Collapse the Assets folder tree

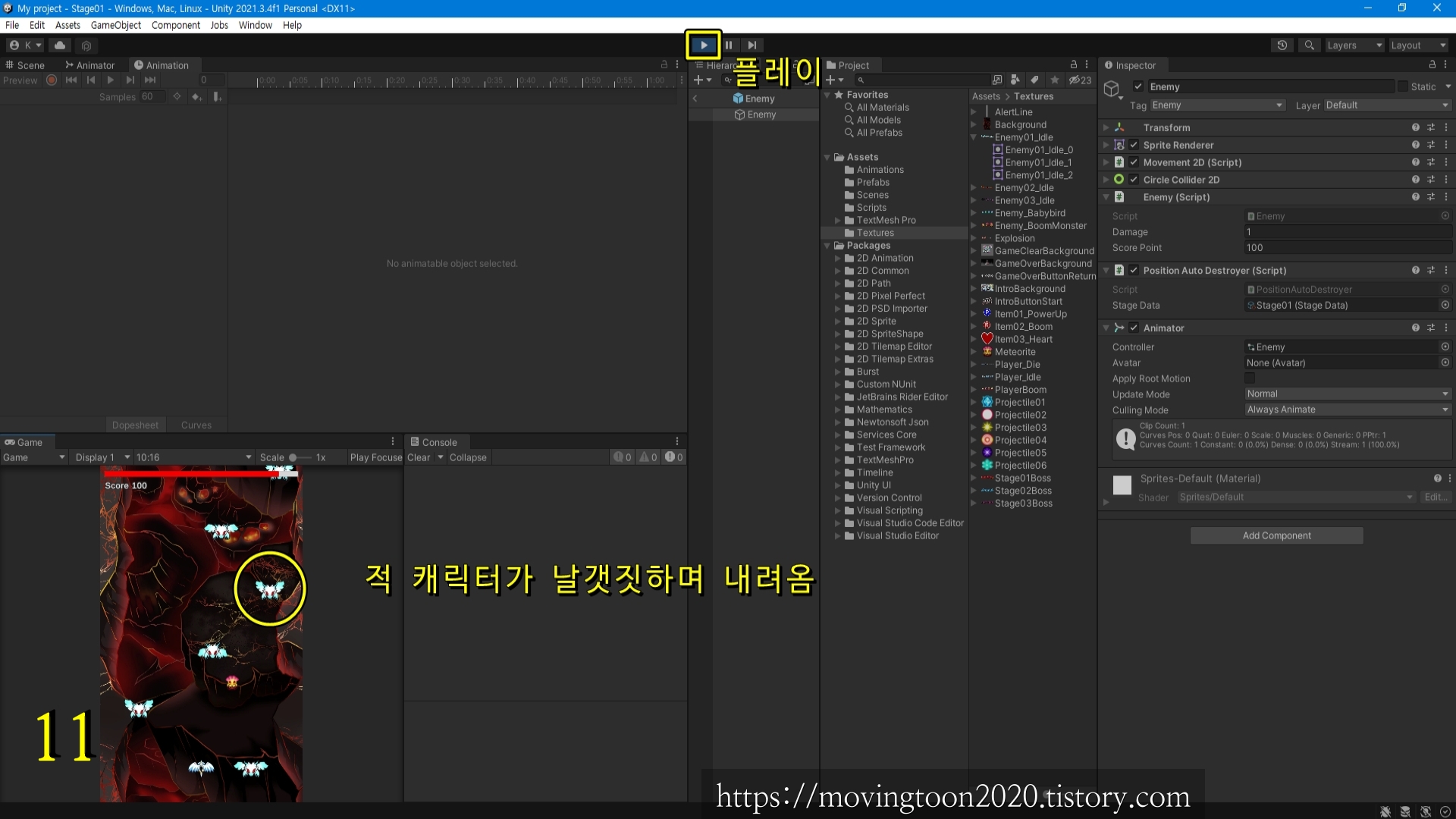click(x=827, y=158)
